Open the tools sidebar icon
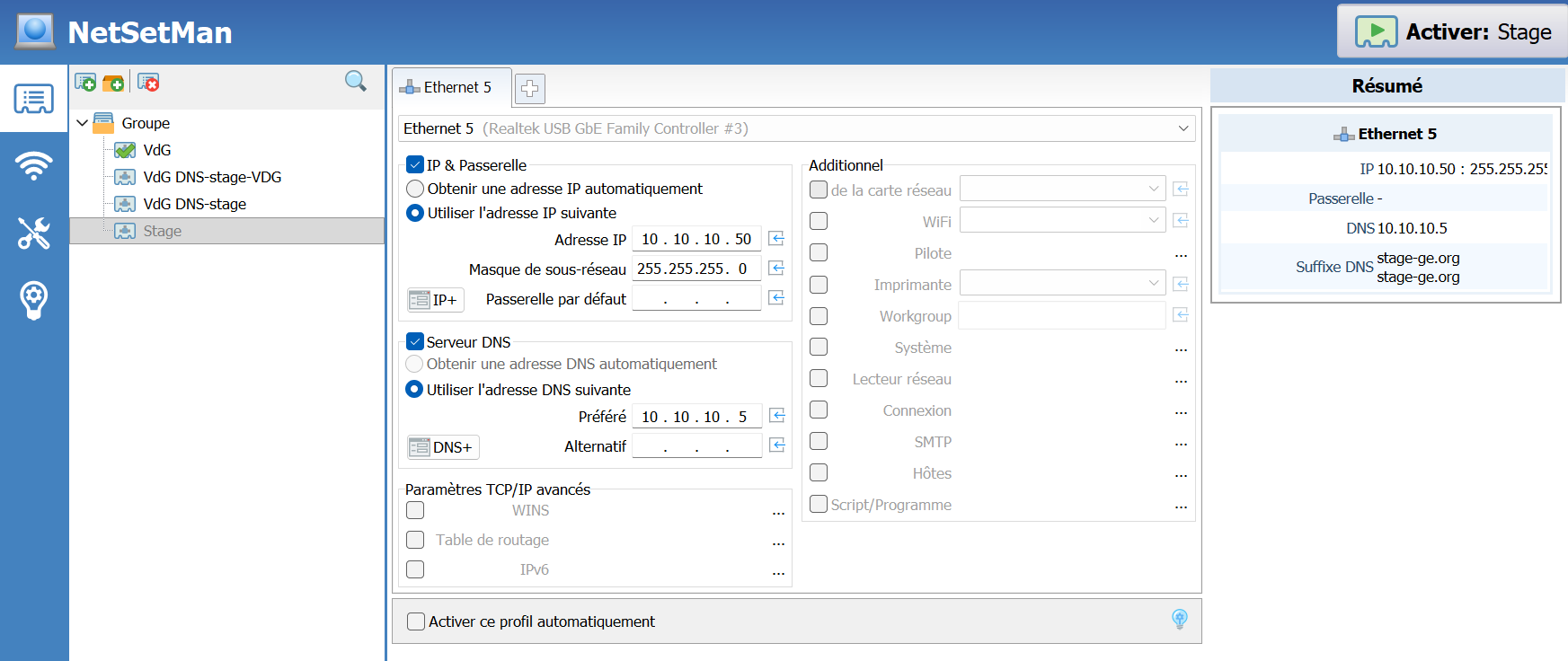Image resolution: width=1568 pixels, height=661 pixels. point(34,233)
